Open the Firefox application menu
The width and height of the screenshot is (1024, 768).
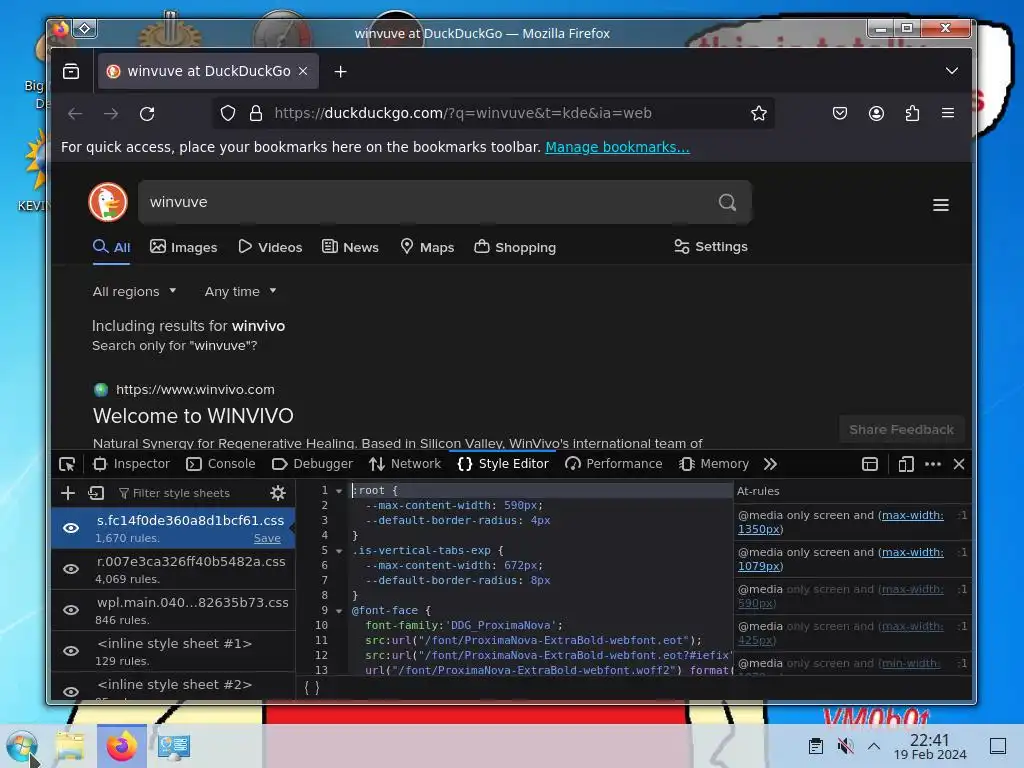pos(948,113)
